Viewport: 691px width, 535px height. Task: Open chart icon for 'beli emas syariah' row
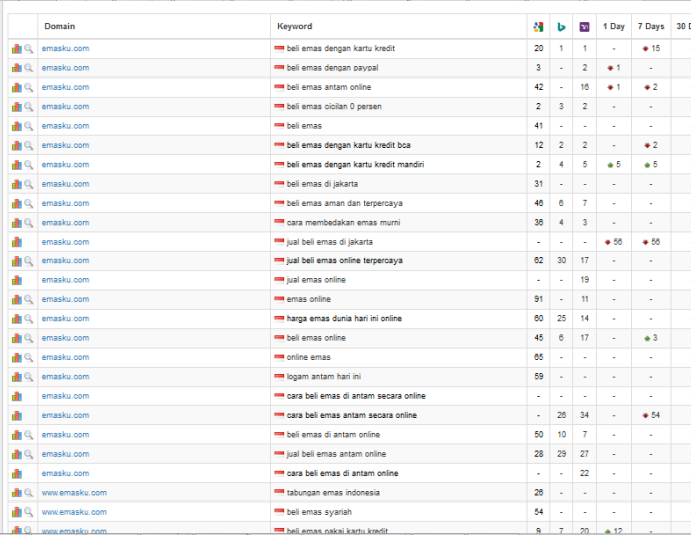[x=17, y=512]
